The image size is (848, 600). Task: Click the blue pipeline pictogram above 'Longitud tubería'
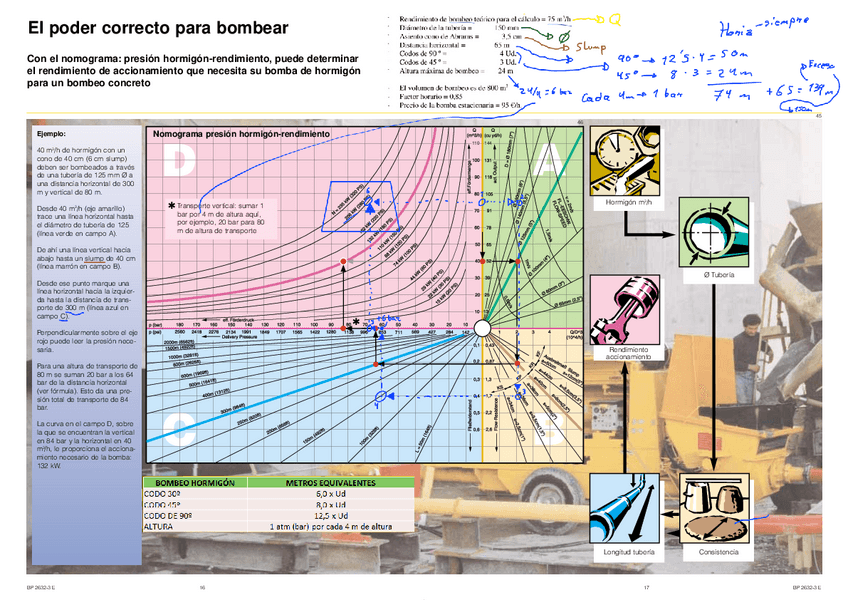[625, 509]
